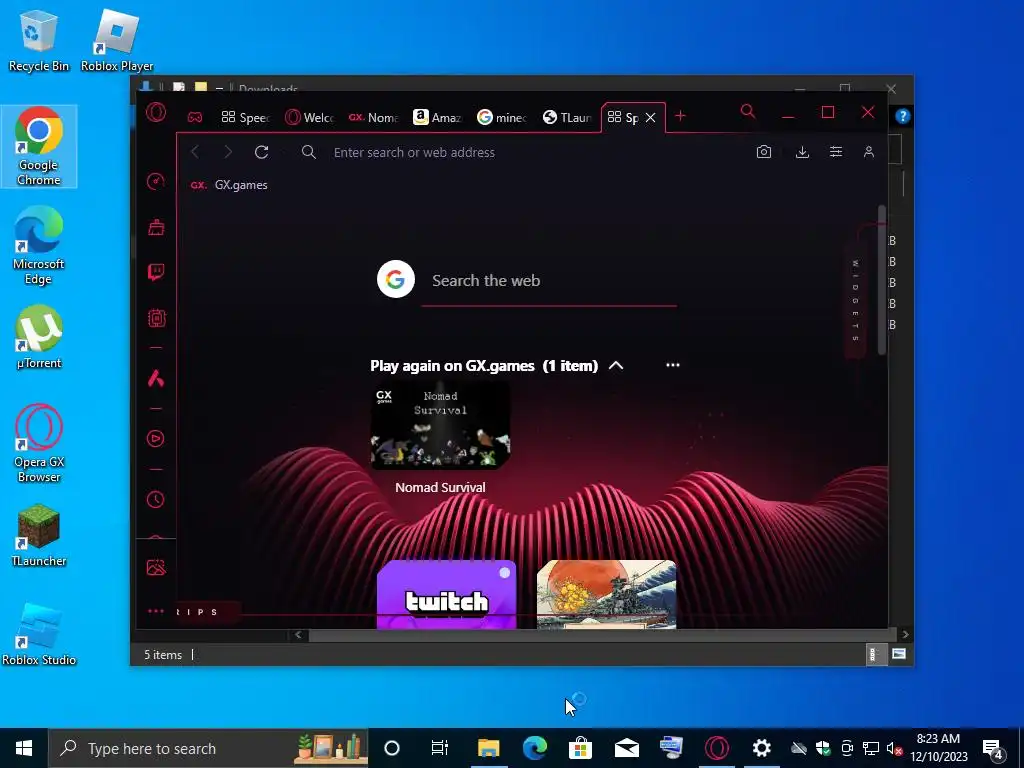Switch to the Welcome tab

310,118
